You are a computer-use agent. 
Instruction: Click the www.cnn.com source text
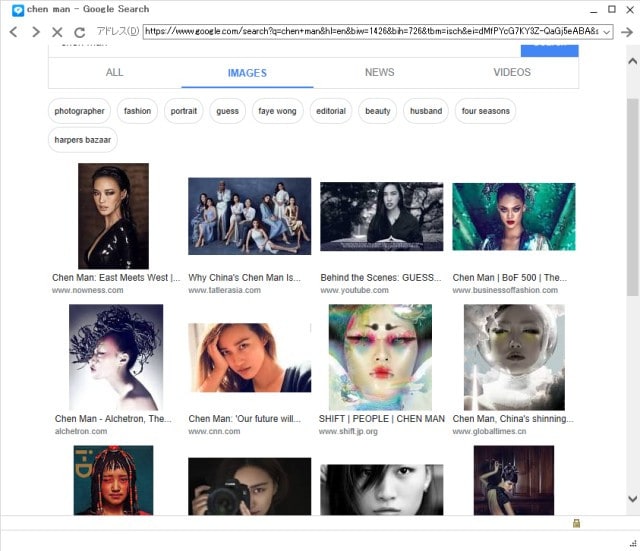click(214, 431)
